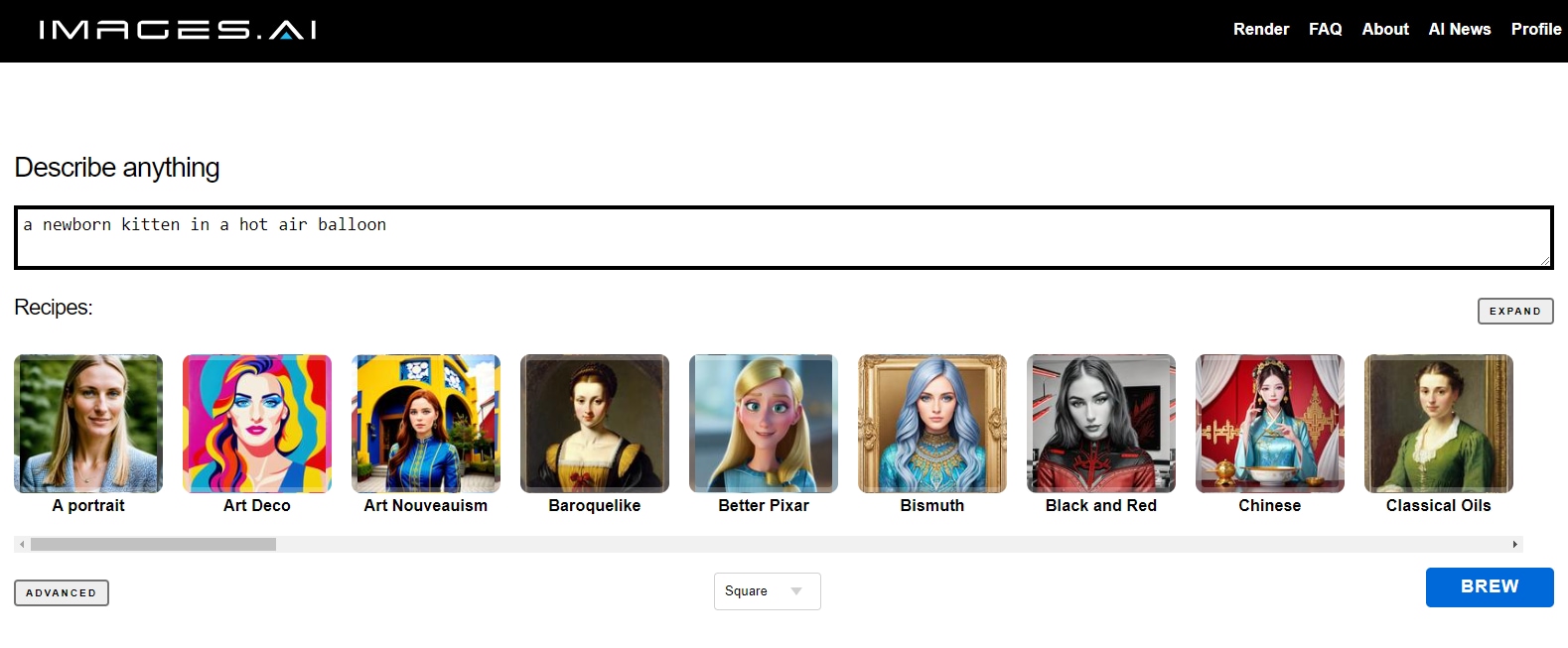1568x648 pixels.
Task: Select the A portrait recipe thumbnail
Action: [x=88, y=424]
